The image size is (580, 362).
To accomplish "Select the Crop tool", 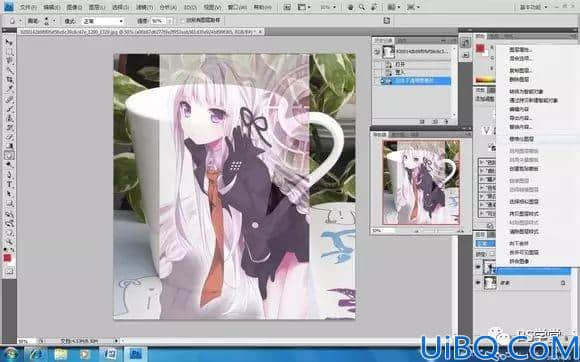I will click(9, 79).
